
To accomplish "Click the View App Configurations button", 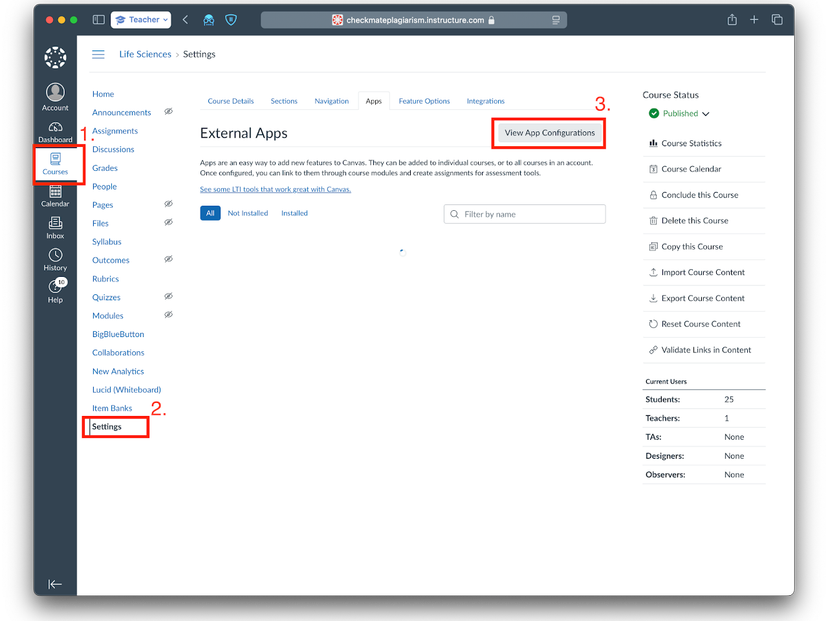I will pos(548,132).
